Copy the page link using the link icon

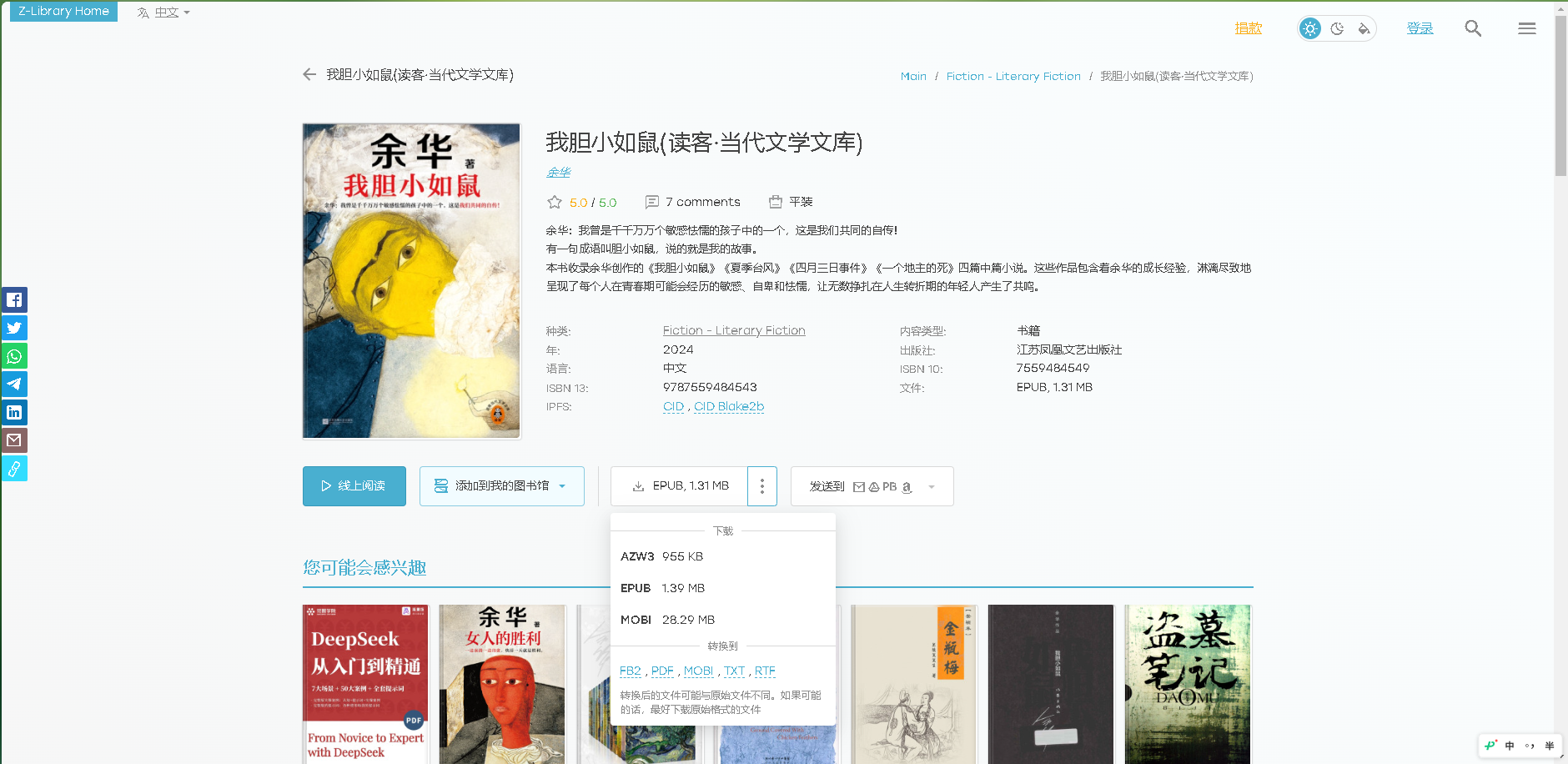pyautogui.click(x=14, y=468)
